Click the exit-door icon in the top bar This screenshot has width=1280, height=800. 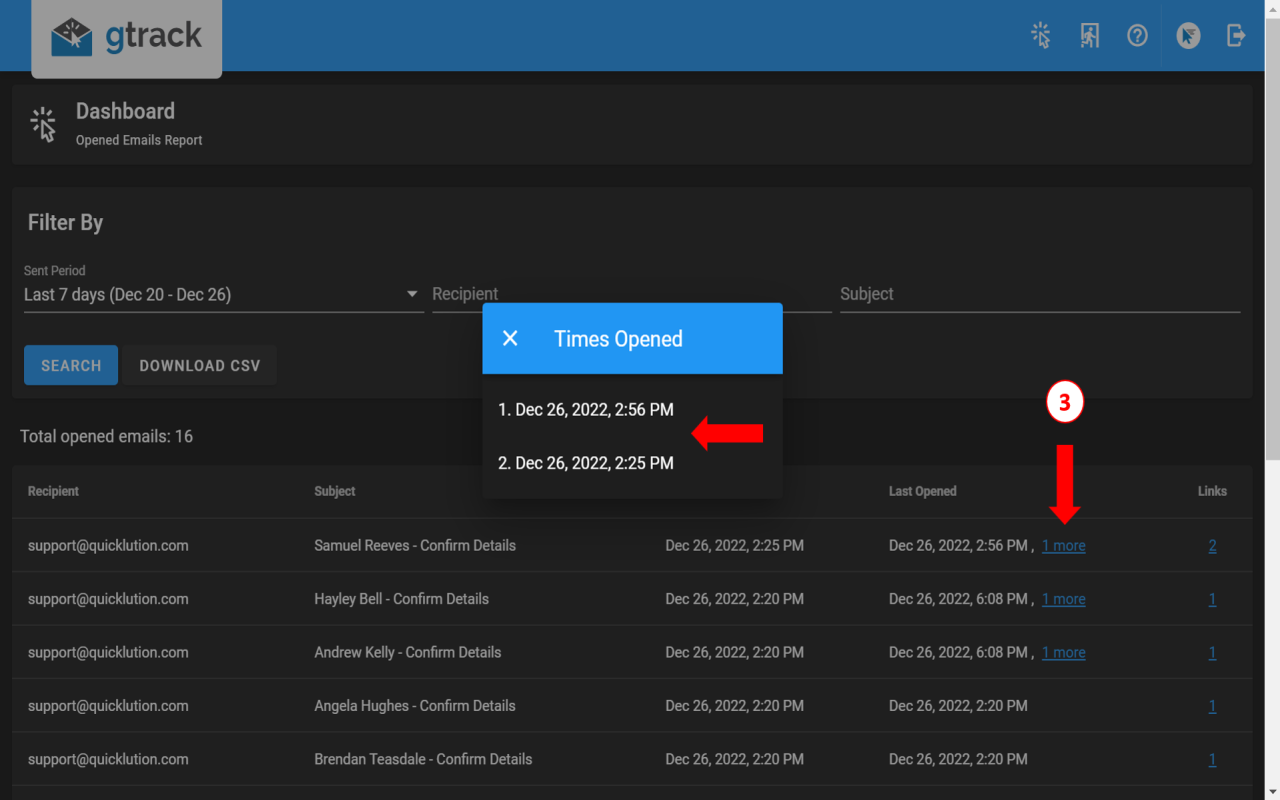(x=1089, y=35)
